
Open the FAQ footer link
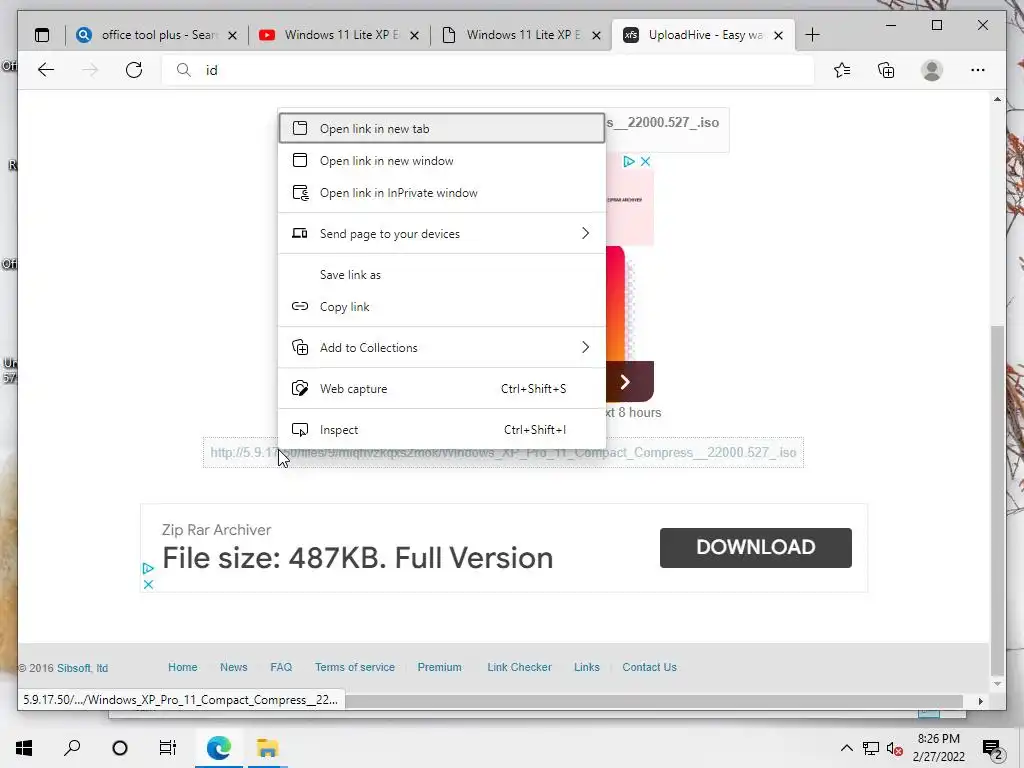point(281,667)
